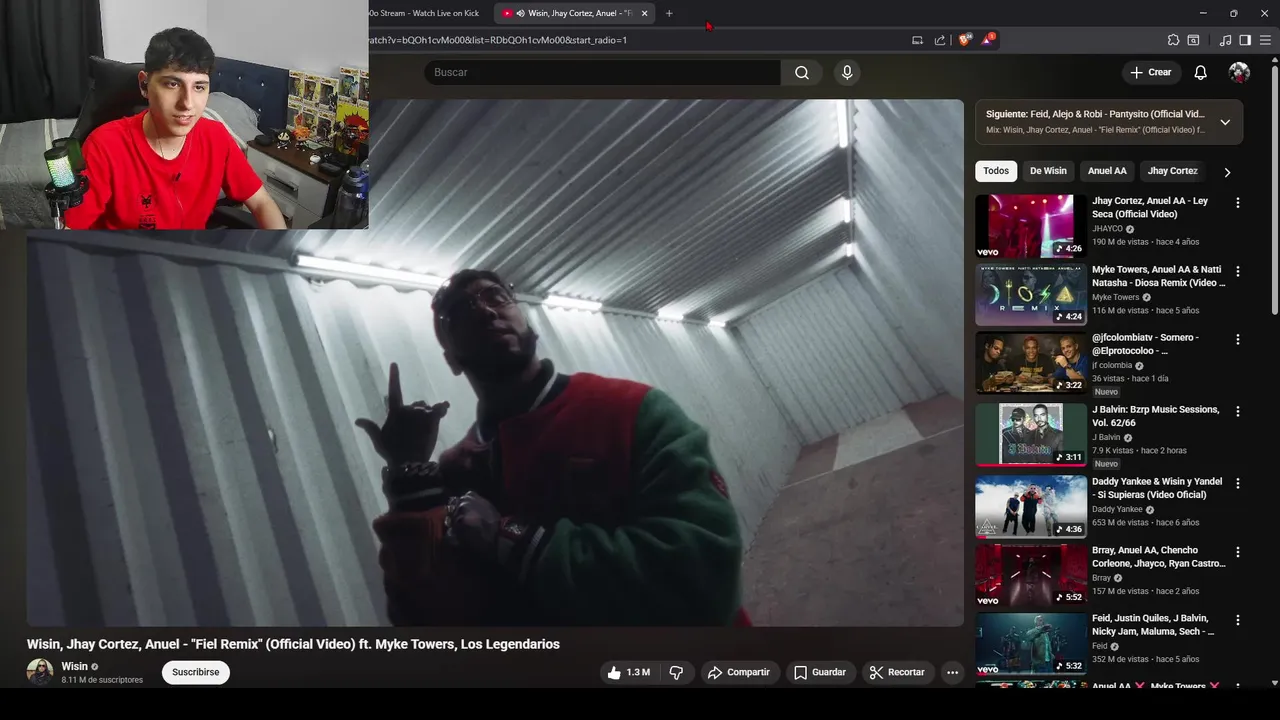1280x720 pixels.
Task: Subscribe to Wisin channel with Suscribirse
Action: point(196,672)
